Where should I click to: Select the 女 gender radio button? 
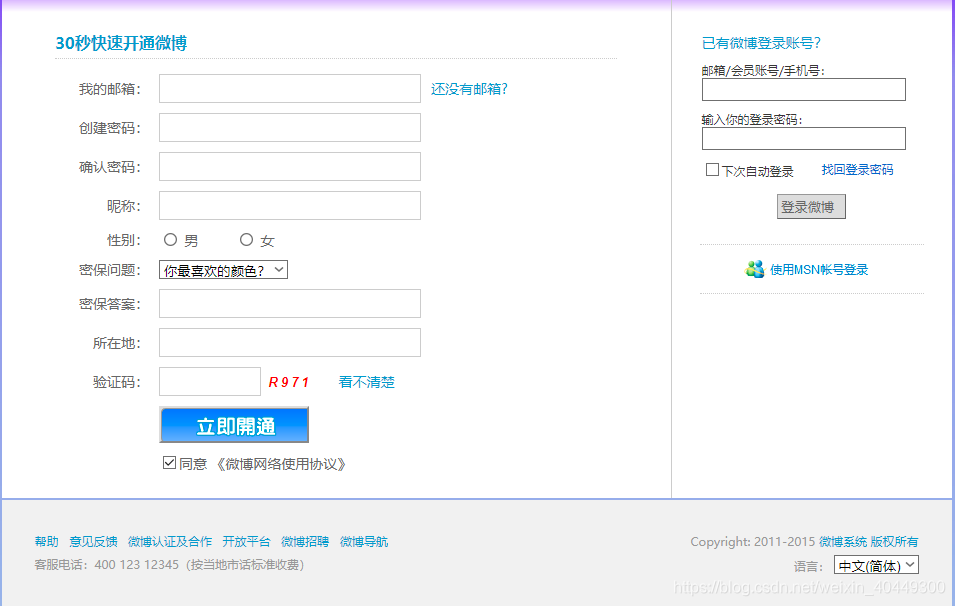(246, 240)
